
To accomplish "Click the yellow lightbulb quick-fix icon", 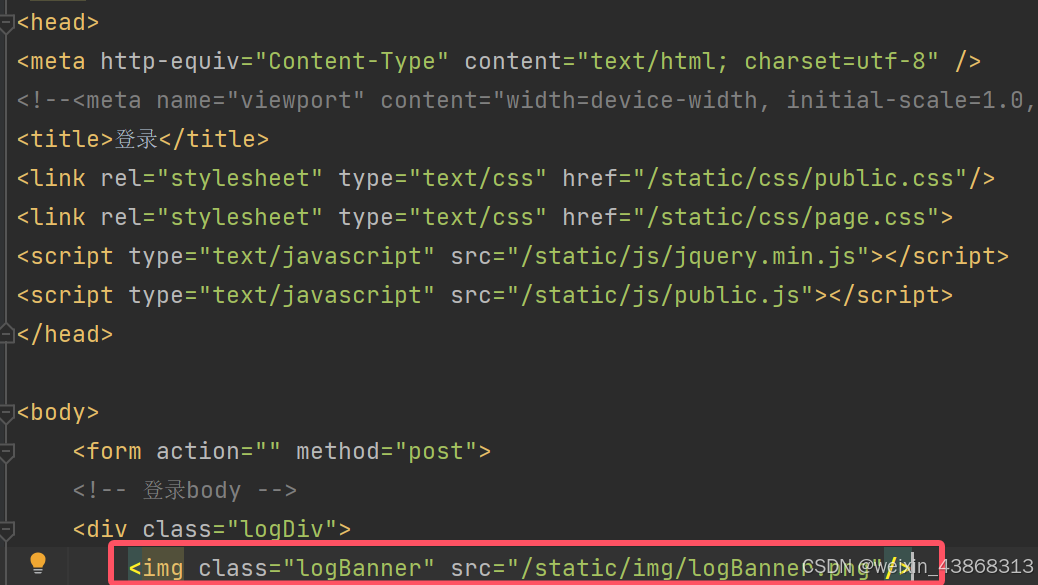I will pos(38,563).
